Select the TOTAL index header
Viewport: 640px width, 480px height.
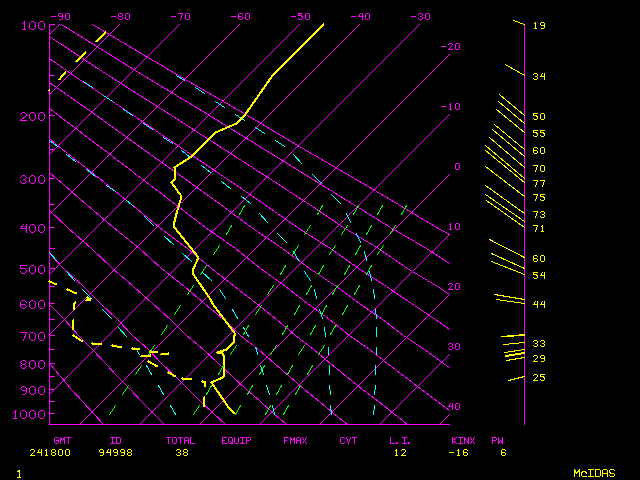click(180, 440)
